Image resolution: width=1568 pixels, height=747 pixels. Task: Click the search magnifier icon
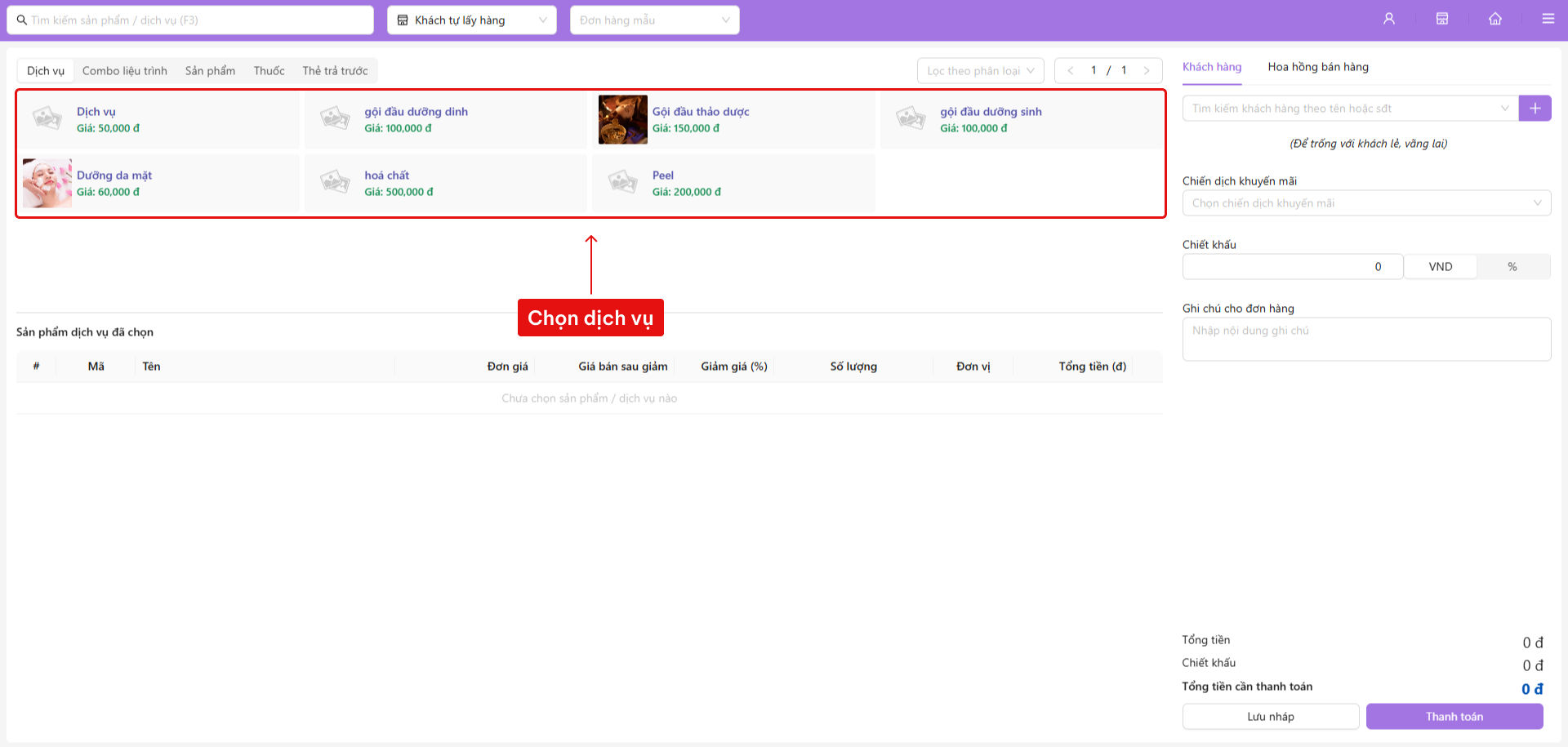[x=22, y=20]
